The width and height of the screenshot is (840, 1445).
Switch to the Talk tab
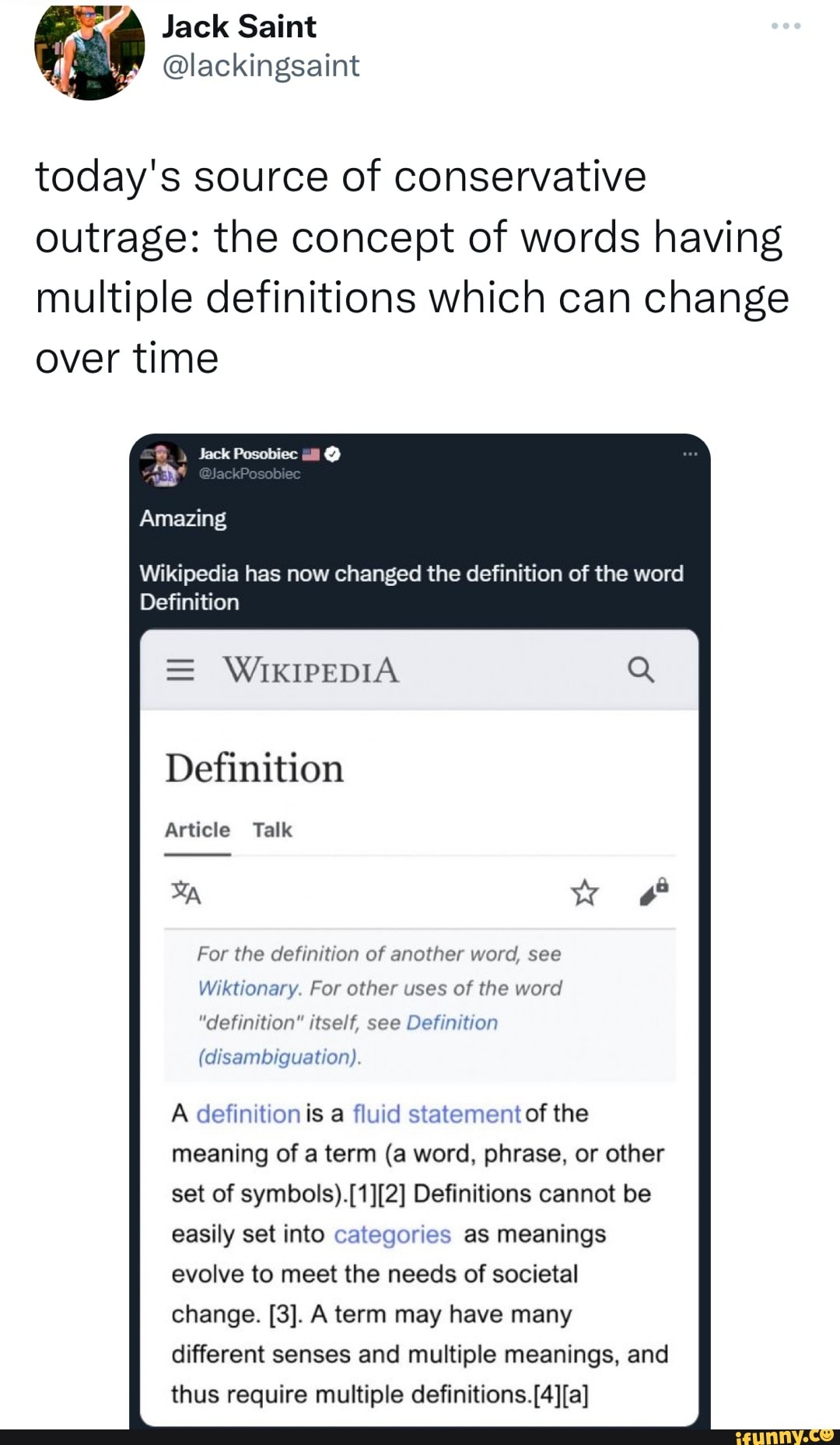coord(272,830)
